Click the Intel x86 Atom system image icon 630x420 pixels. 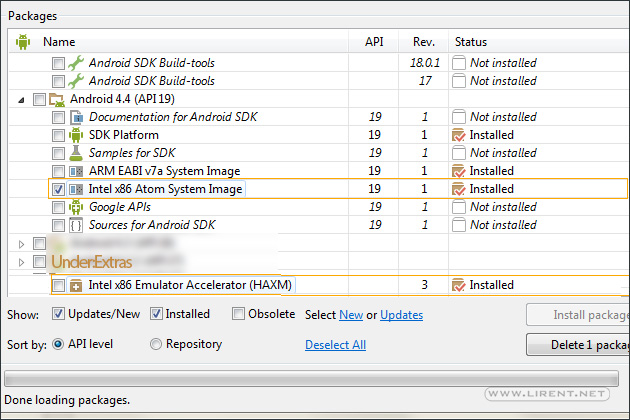pyautogui.click(x=76, y=189)
